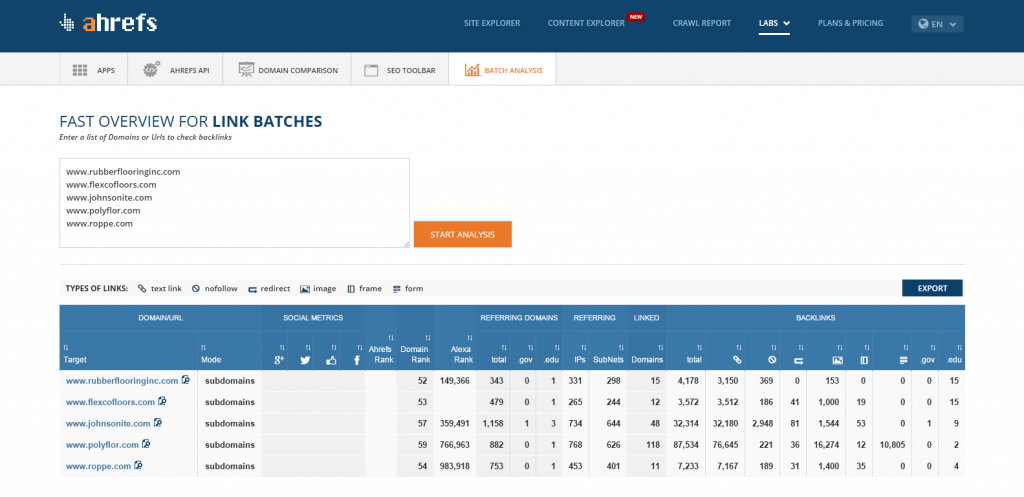This screenshot has height=497, width=1024.
Task: Click the image legend icon
Action: click(x=305, y=289)
